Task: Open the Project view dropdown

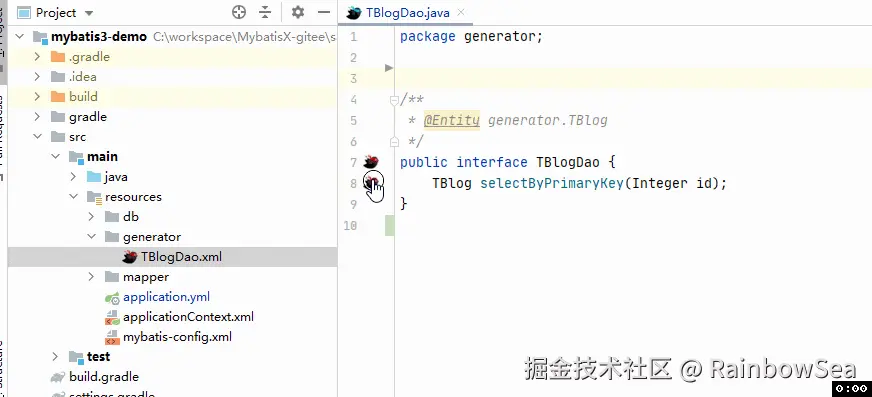Action: [90, 13]
